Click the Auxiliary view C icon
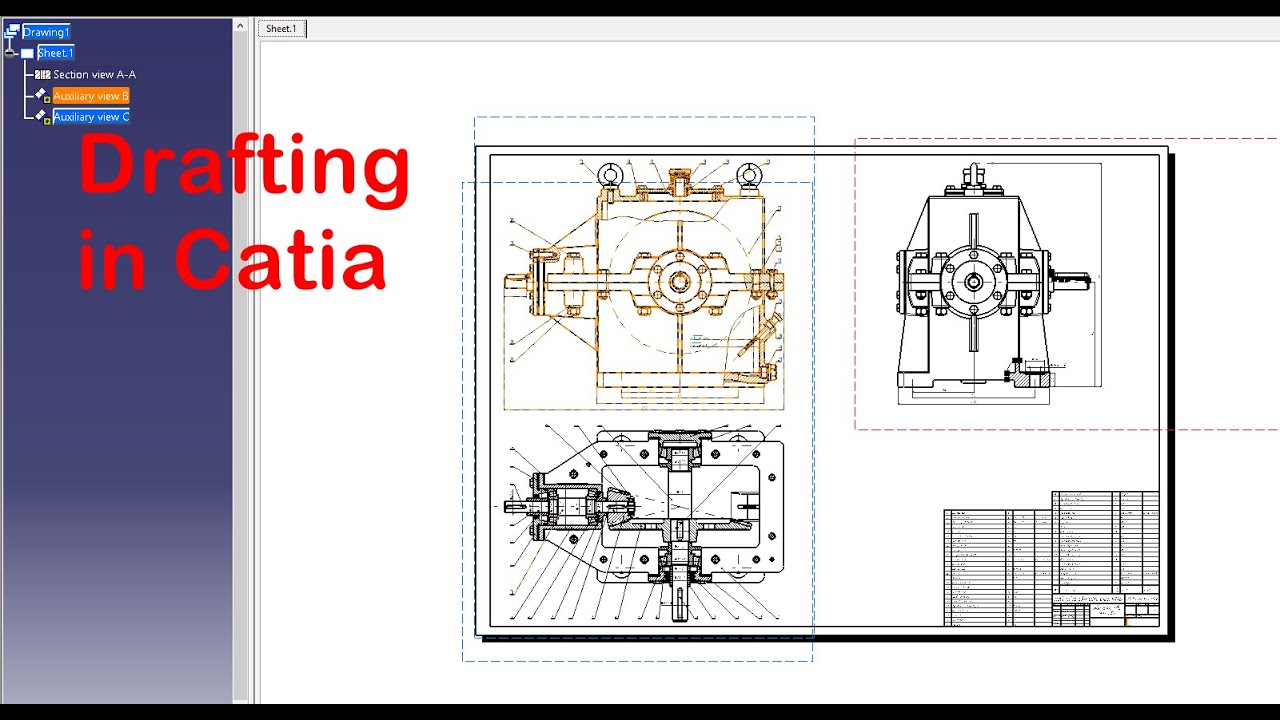Image resolution: width=1280 pixels, height=720 pixels. (42, 116)
